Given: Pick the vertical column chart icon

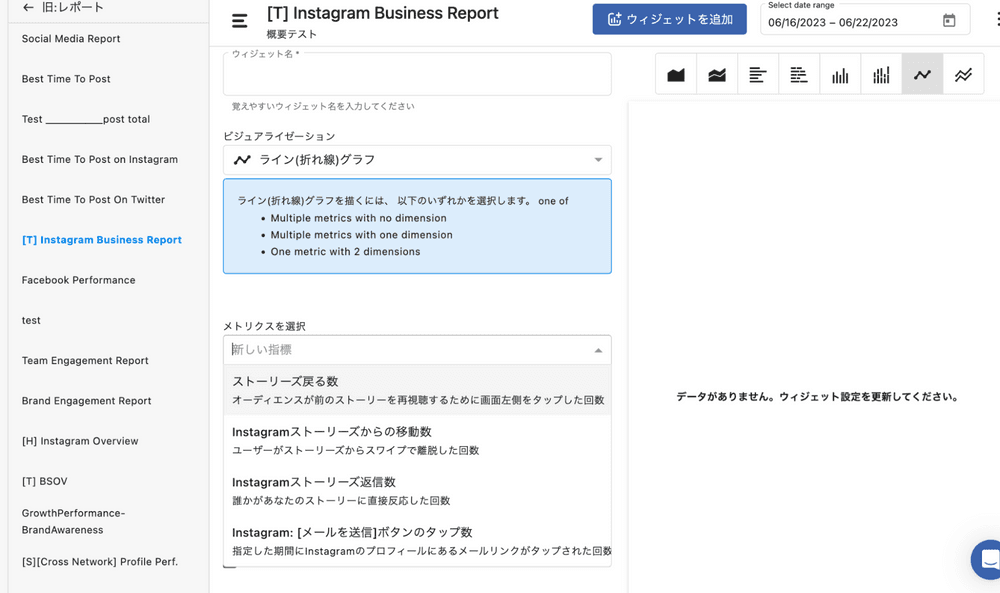Looking at the screenshot, I should 840,75.
